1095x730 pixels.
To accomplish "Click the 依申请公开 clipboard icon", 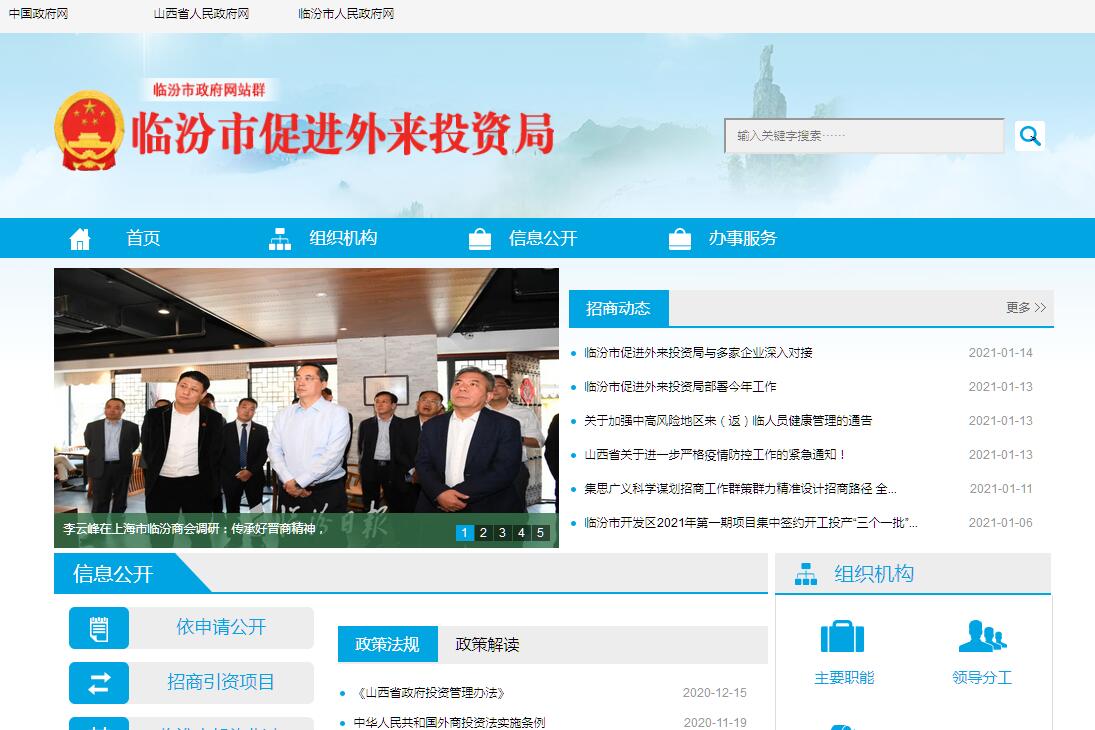I will click(x=99, y=628).
